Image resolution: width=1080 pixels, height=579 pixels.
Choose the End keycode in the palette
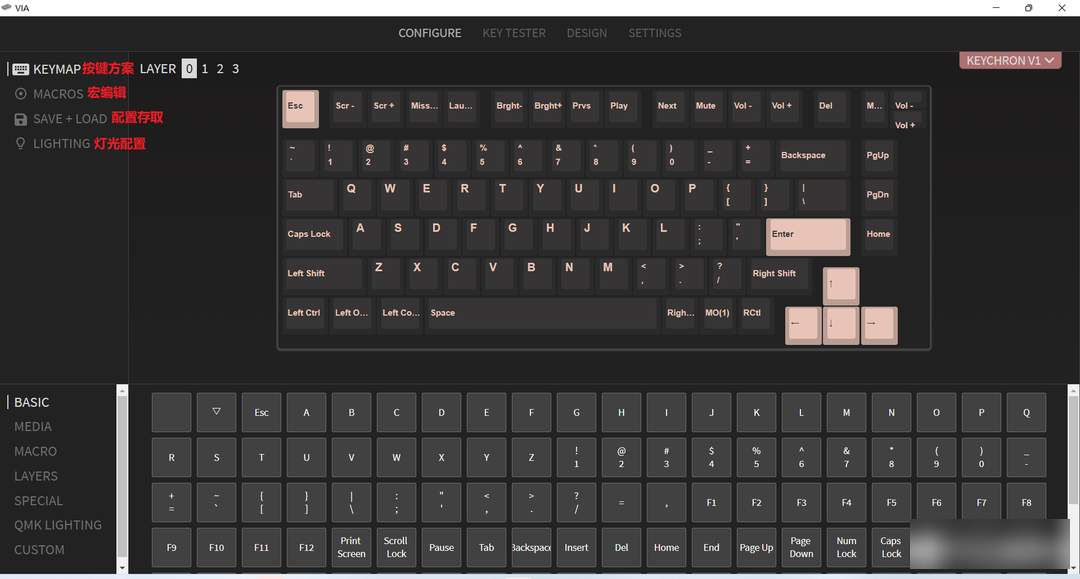pos(712,547)
